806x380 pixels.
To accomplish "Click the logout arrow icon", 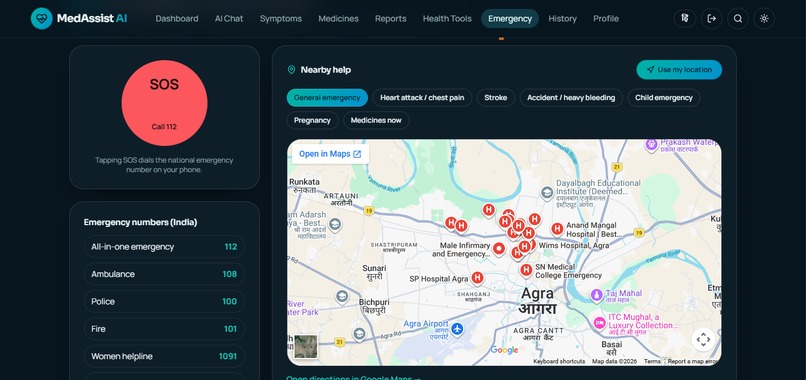I will (x=711, y=19).
